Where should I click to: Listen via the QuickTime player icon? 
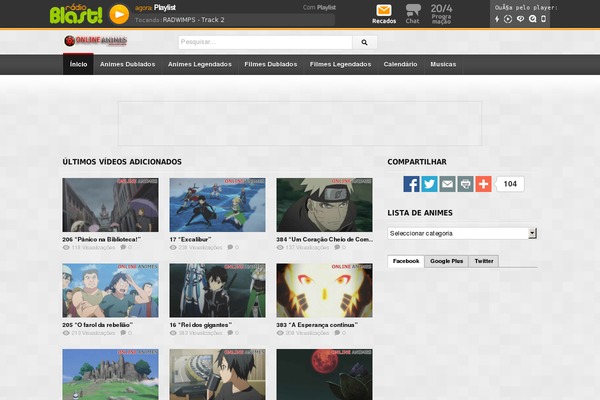point(532,19)
